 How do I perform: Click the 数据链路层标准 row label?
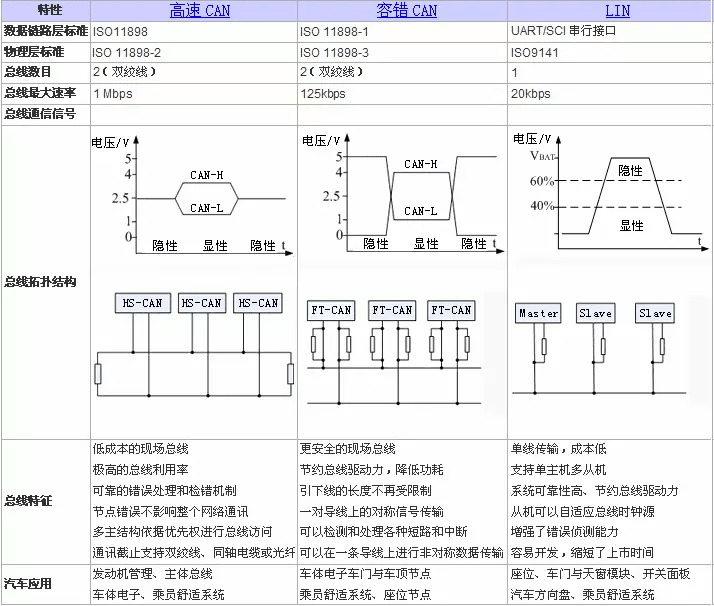tap(46, 31)
